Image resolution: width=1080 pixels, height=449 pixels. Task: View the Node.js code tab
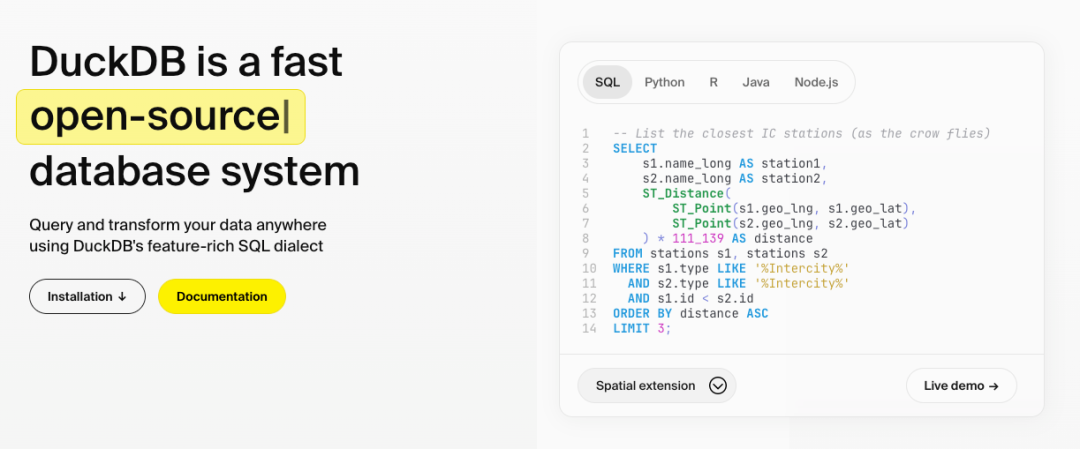tap(816, 82)
